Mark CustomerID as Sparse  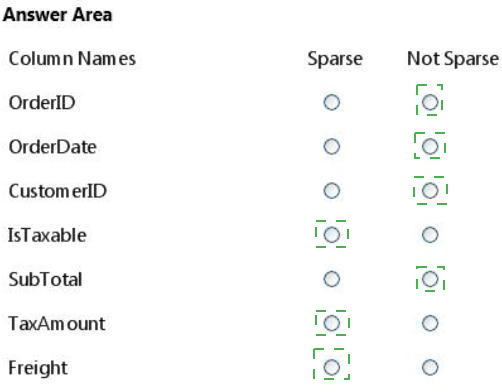[x=332, y=191]
